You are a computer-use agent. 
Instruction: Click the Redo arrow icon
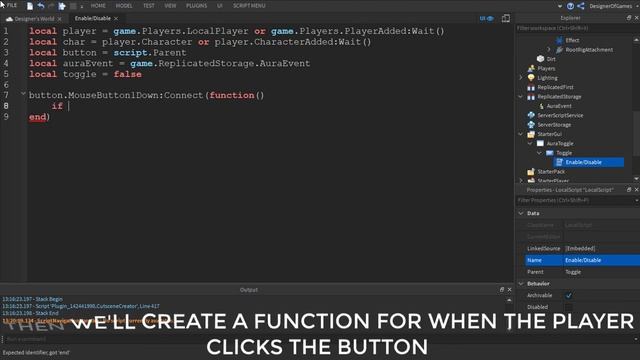coord(51,6)
